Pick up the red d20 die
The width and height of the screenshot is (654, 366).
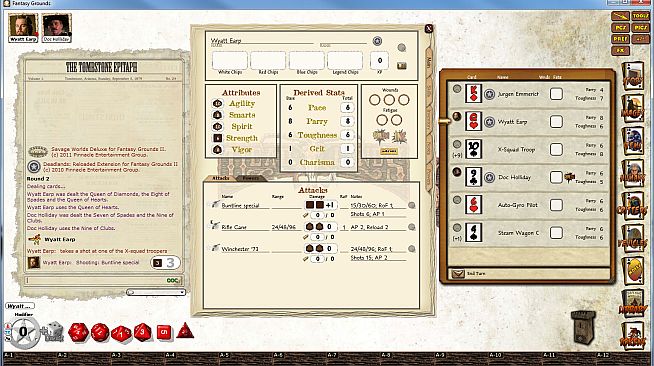(x=78, y=332)
